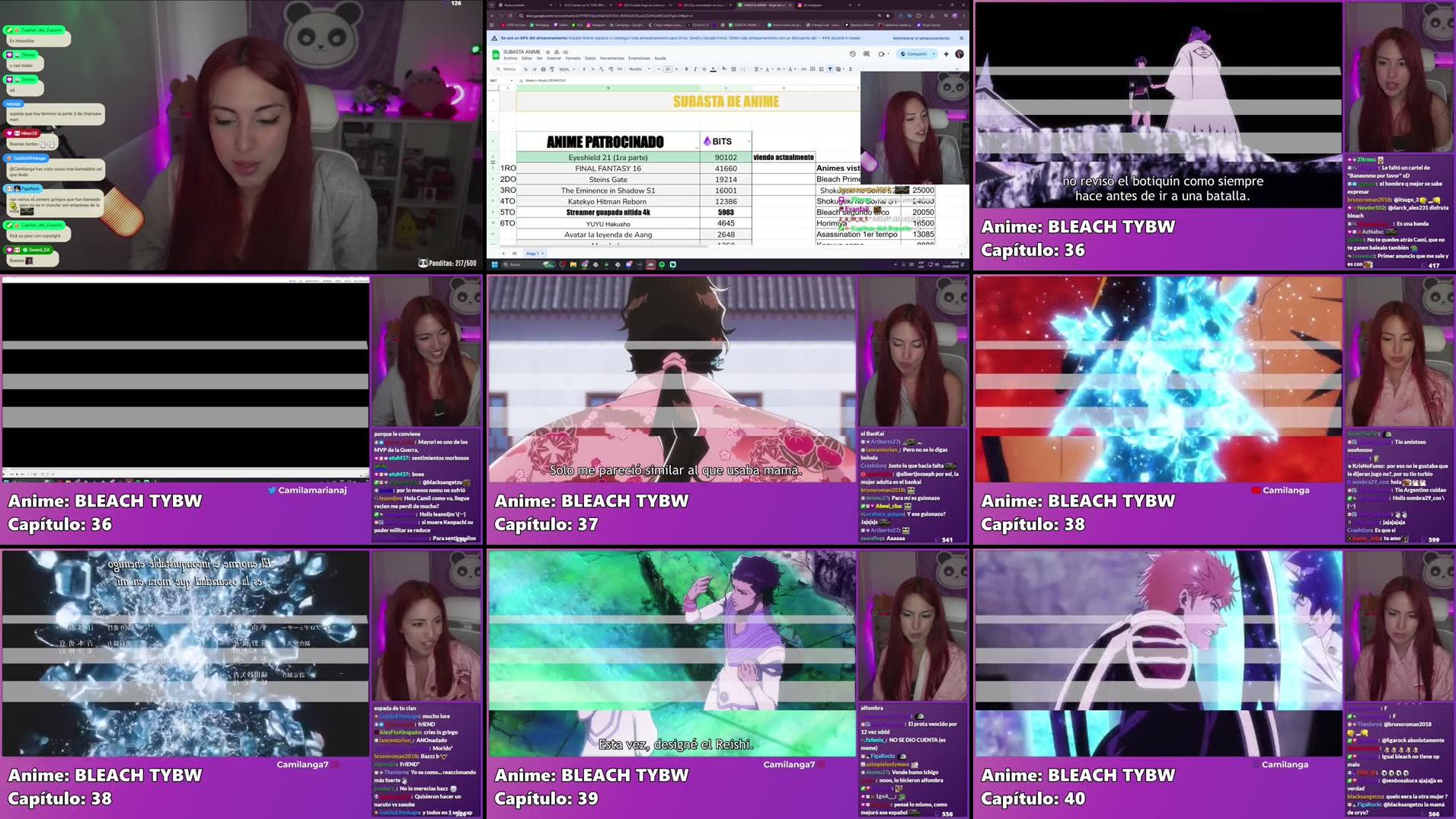The image size is (1456, 819).
Task: Select the fill color swatch
Action: (x=723, y=69)
